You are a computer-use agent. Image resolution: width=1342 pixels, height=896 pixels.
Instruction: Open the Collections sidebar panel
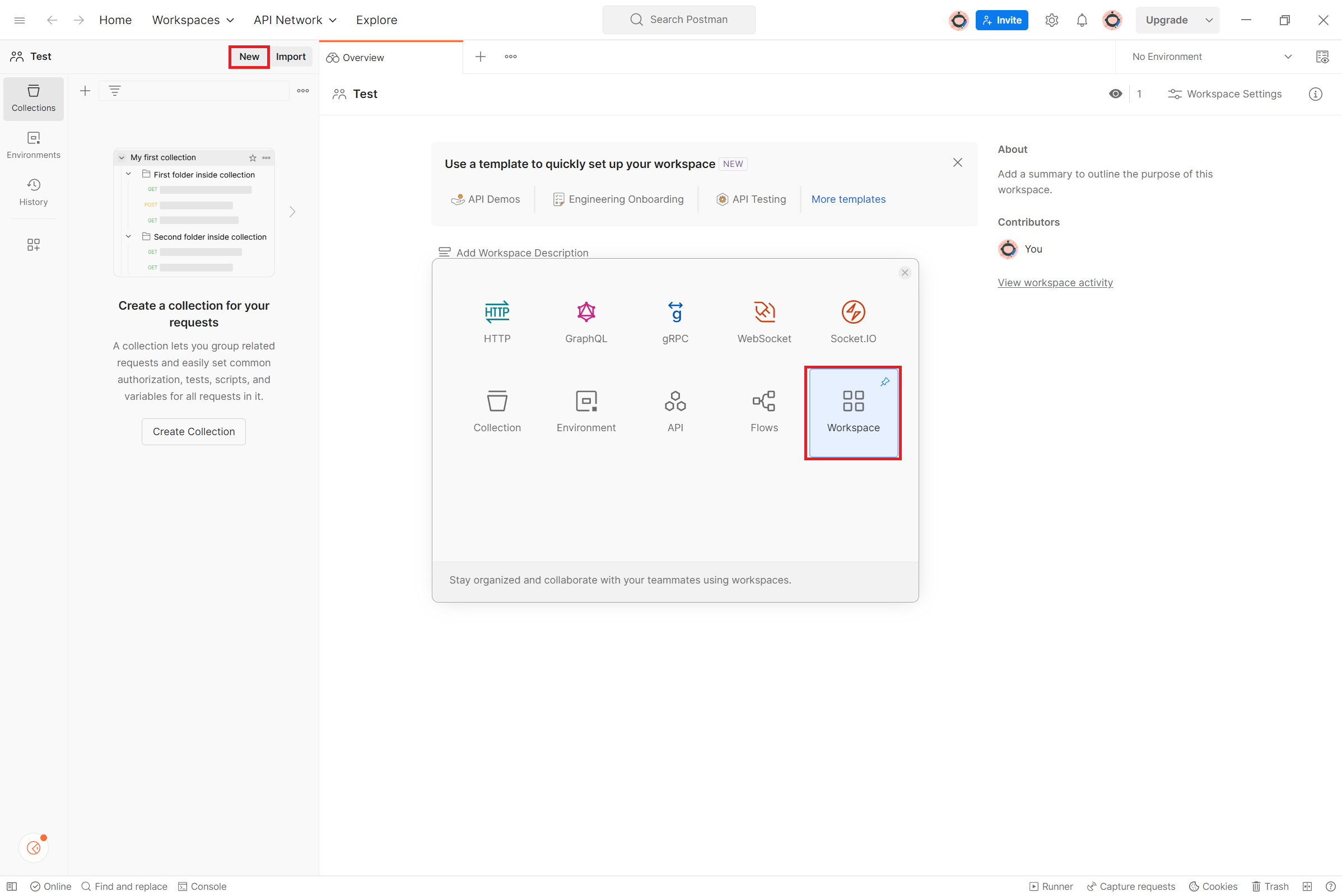(33, 99)
